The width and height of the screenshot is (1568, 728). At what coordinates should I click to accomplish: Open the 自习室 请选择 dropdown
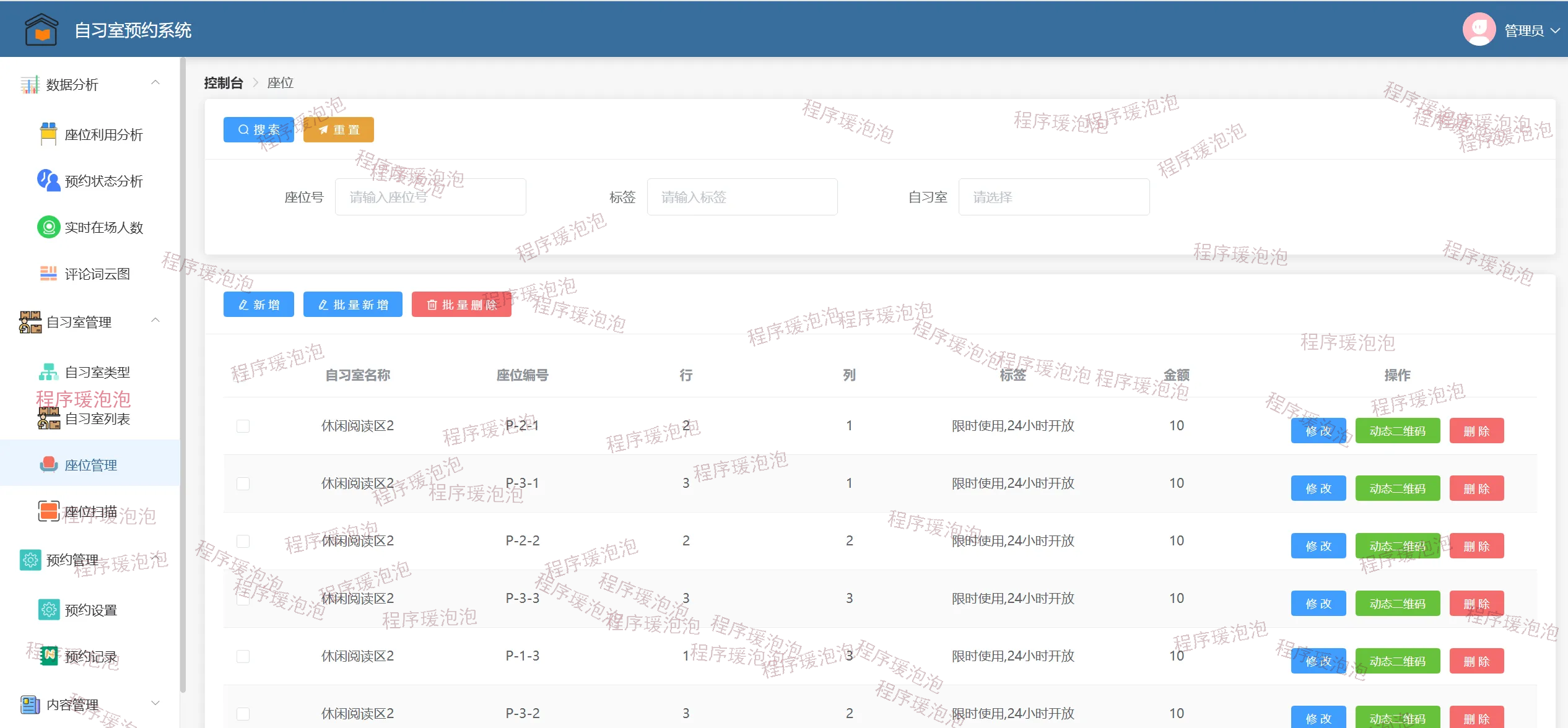tap(1053, 197)
